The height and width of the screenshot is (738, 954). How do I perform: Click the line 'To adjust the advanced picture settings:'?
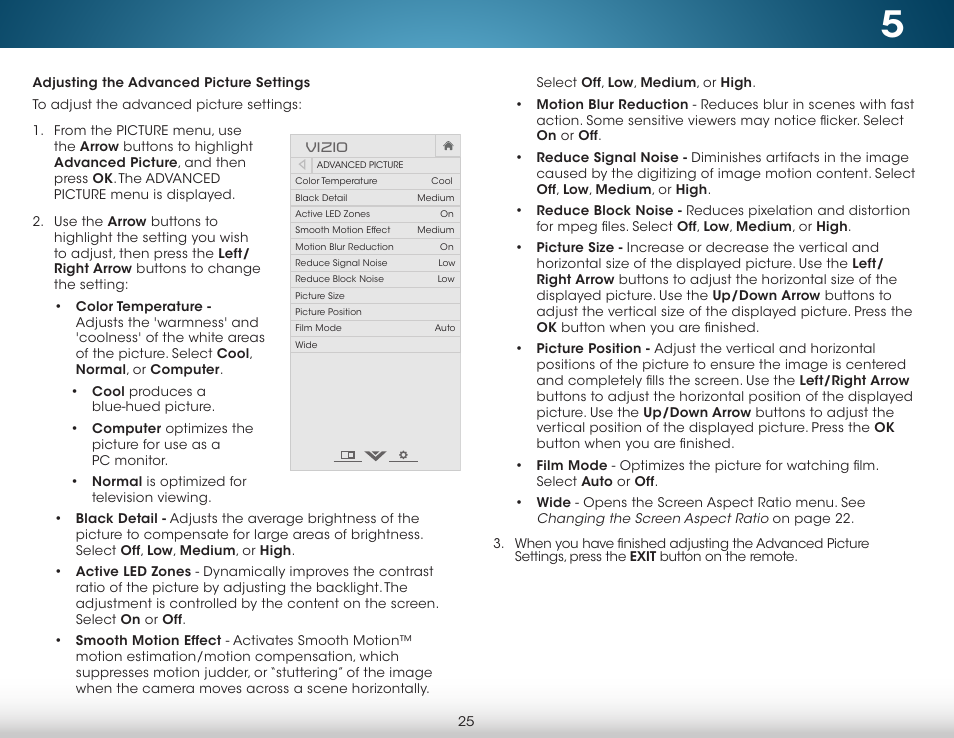(x=167, y=105)
